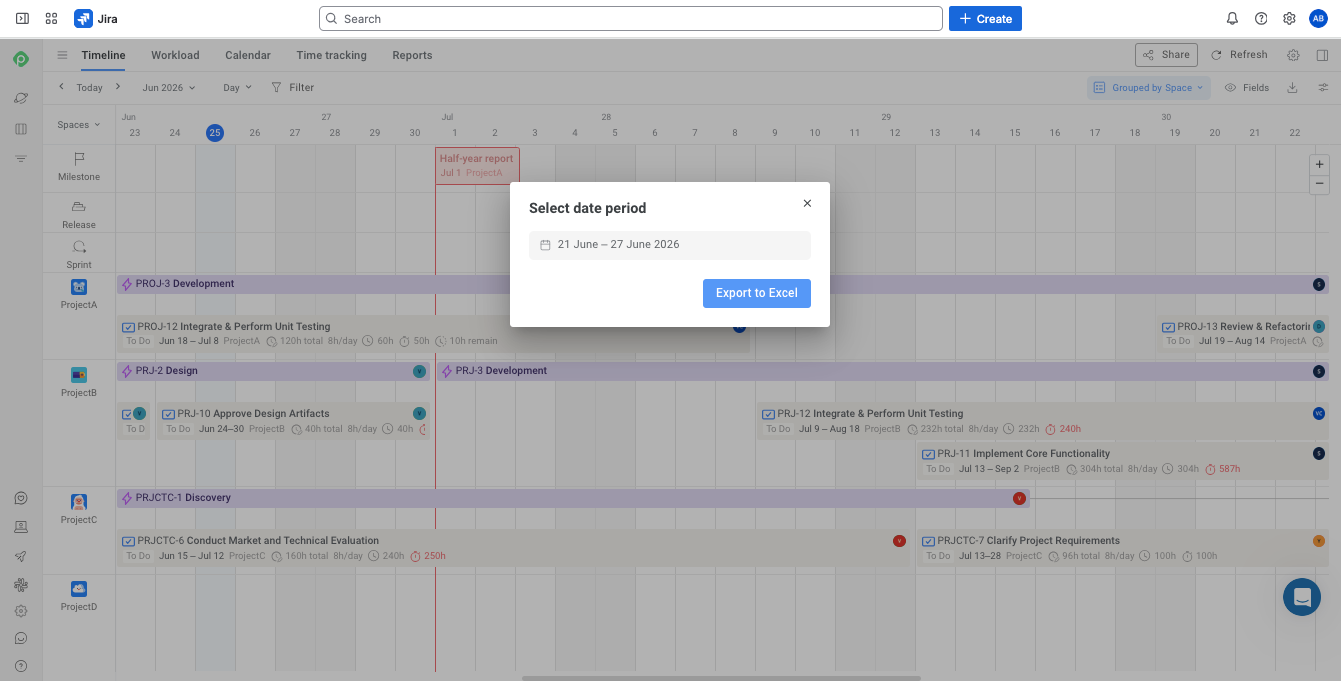Click the green app logo in left sidebar
The height and width of the screenshot is (681, 1341).
click(x=21, y=60)
